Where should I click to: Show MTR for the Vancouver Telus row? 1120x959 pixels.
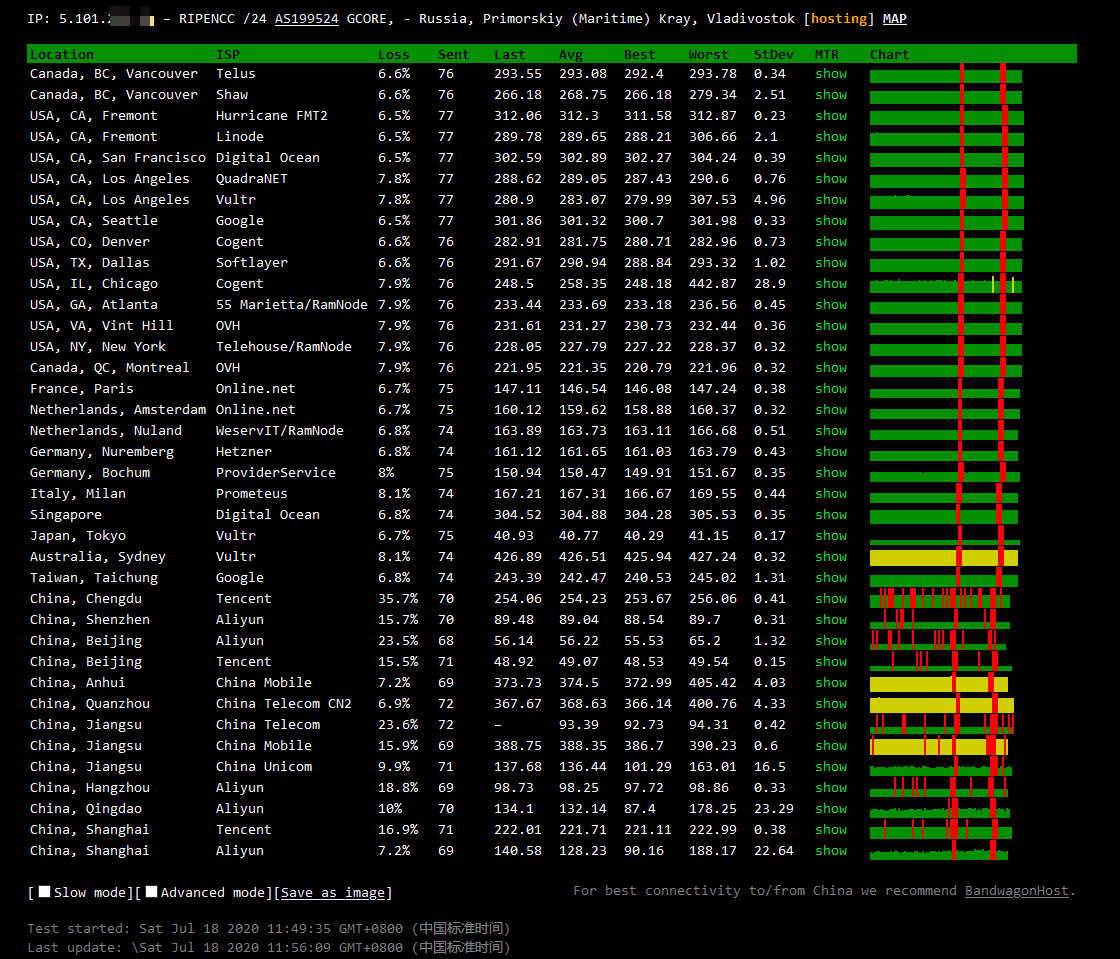[x=830, y=73]
